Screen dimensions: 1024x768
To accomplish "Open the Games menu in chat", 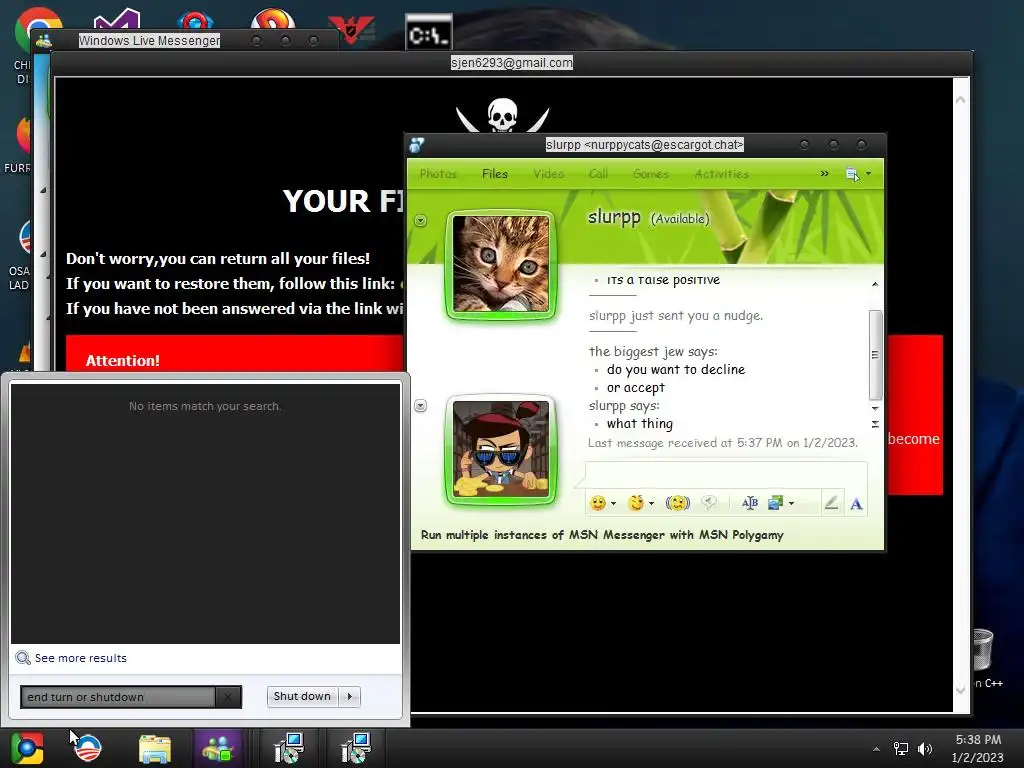I will pos(650,174).
